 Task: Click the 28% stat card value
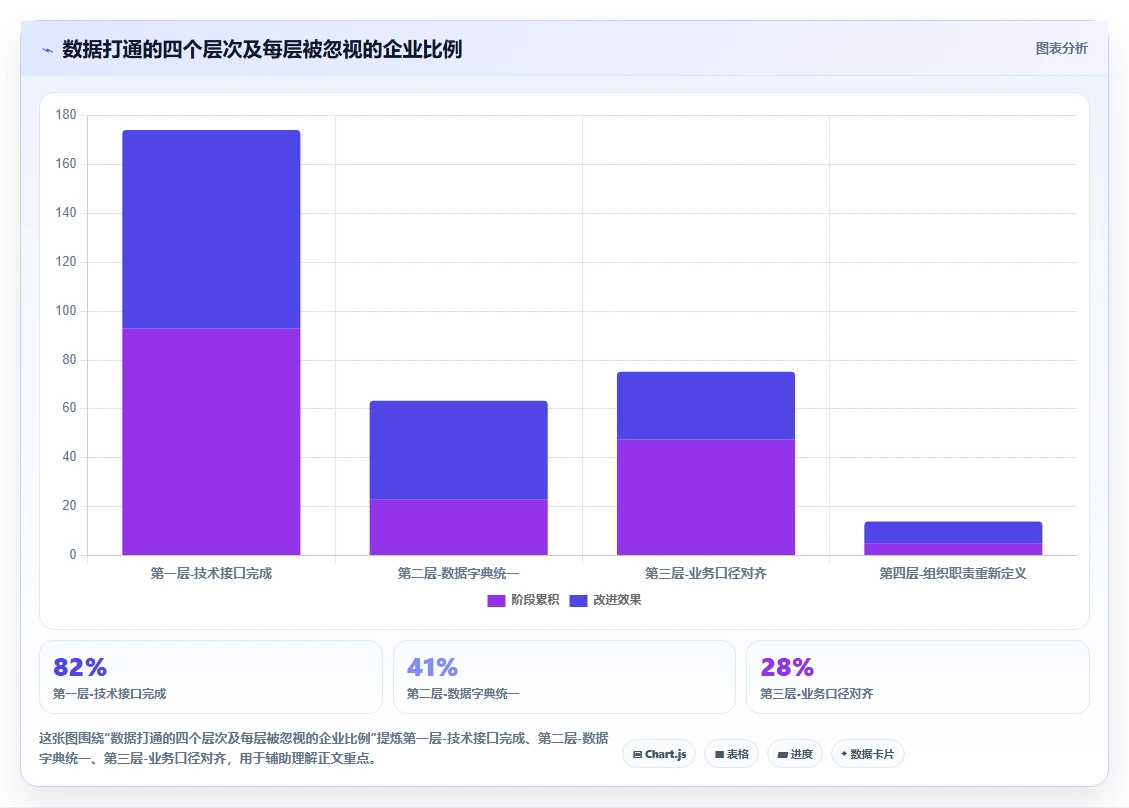click(787, 667)
